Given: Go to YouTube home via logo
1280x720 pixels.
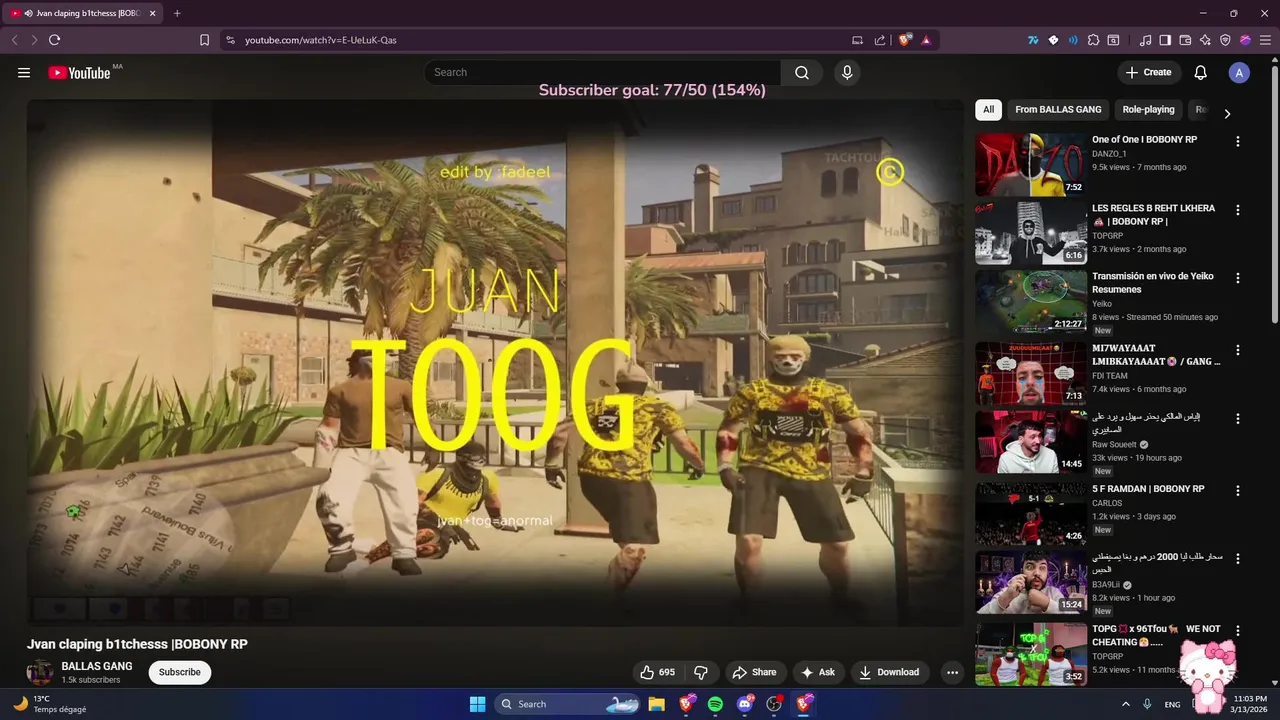Looking at the screenshot, I should pos(79,72).
